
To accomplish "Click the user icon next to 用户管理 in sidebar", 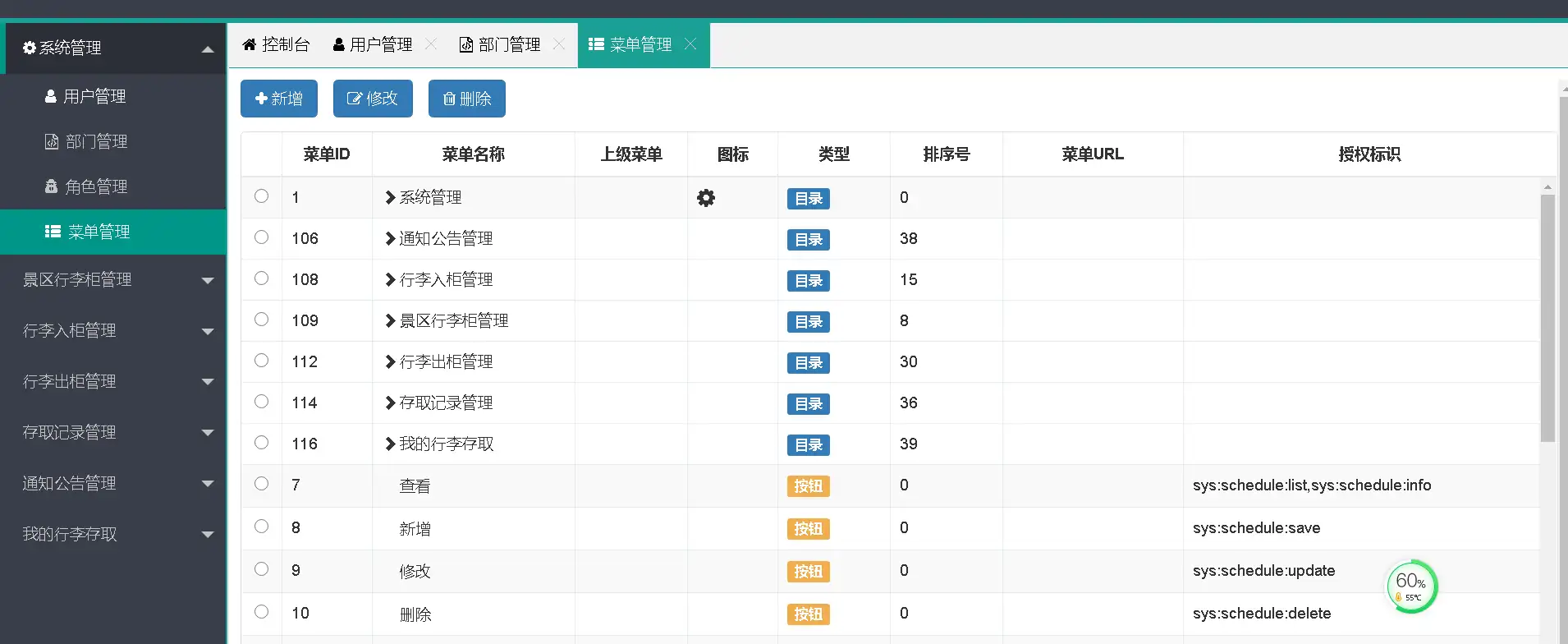I will pos(51,96).
